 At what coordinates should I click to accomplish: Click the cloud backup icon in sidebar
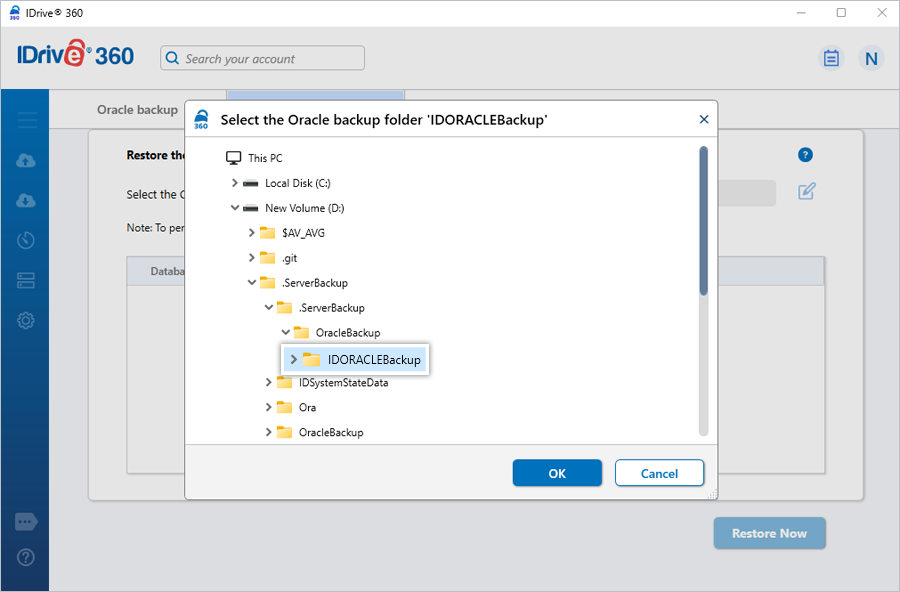pos(26,161)
